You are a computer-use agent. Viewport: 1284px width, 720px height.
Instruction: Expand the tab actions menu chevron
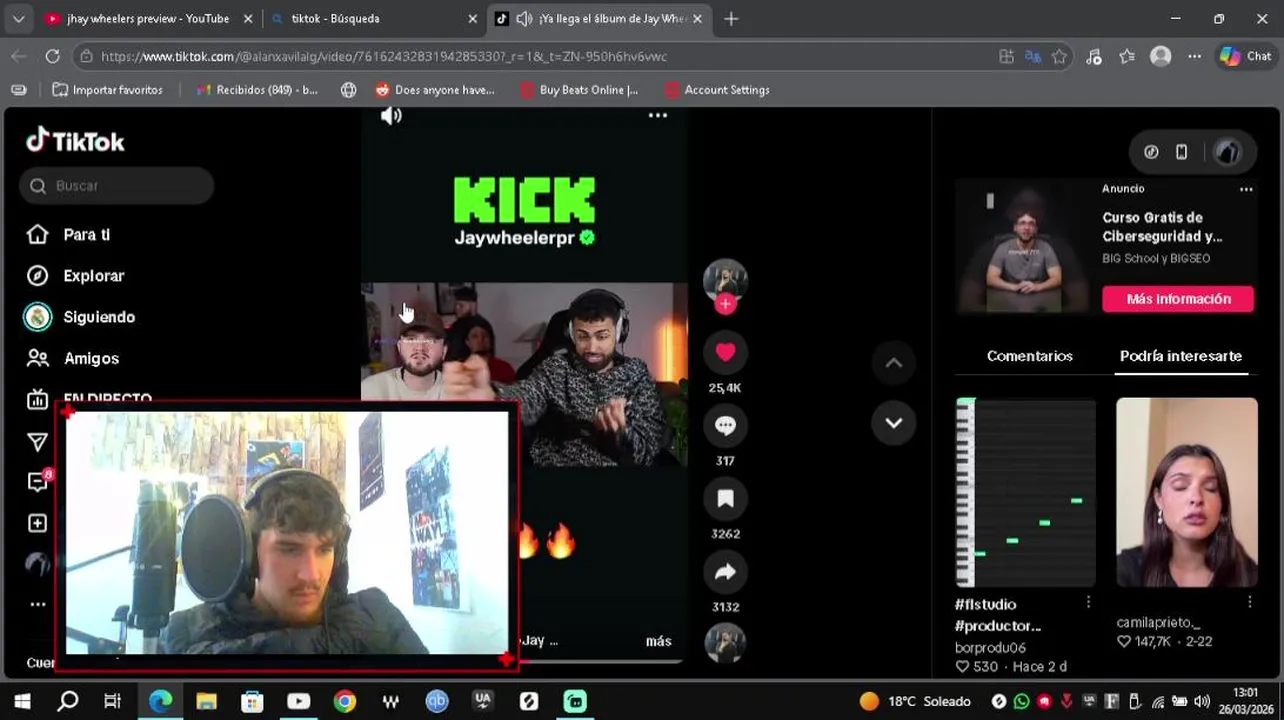pos(18,18)
